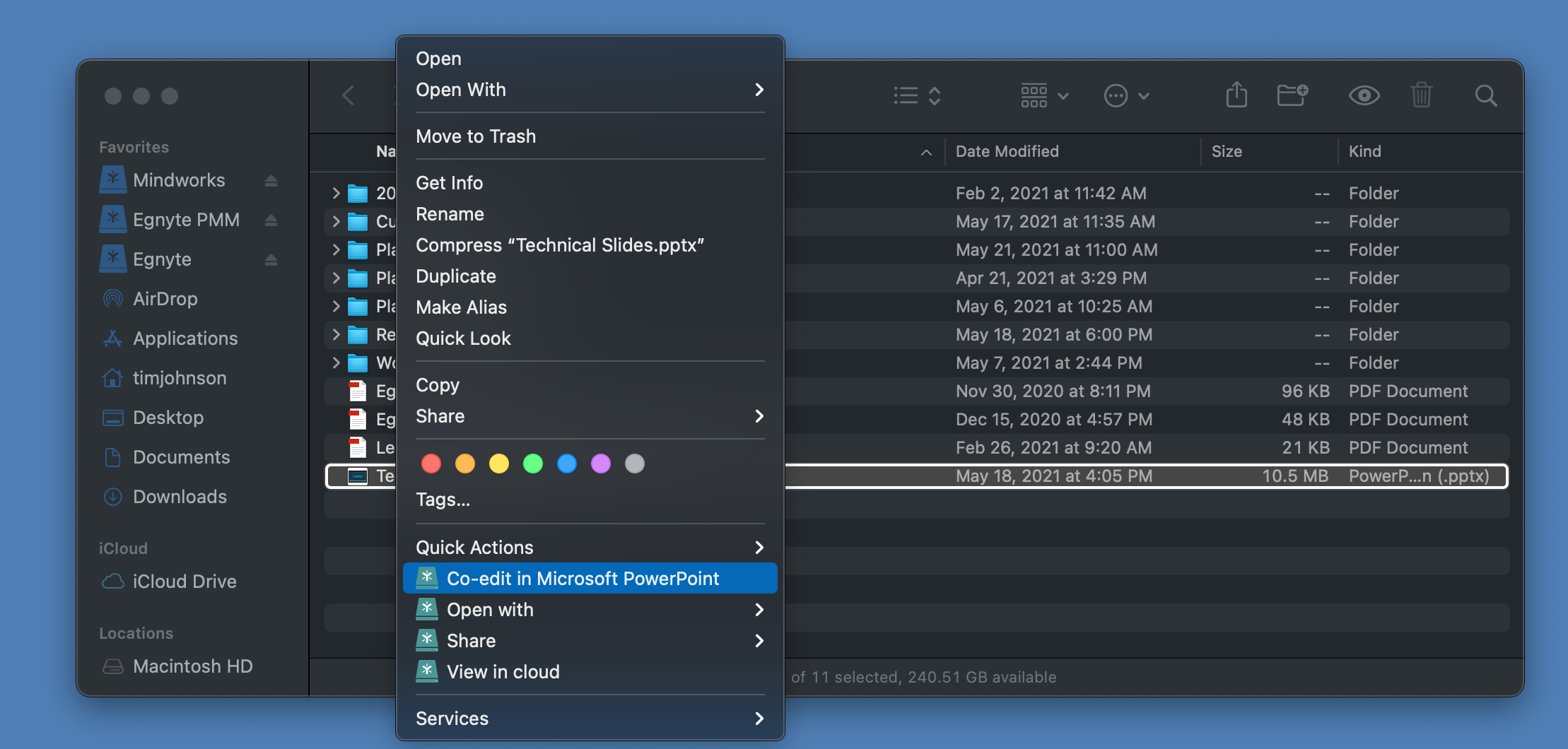
Task: Open the Action menu (ellipsis) dropdown
Action: click(1126, 95)
